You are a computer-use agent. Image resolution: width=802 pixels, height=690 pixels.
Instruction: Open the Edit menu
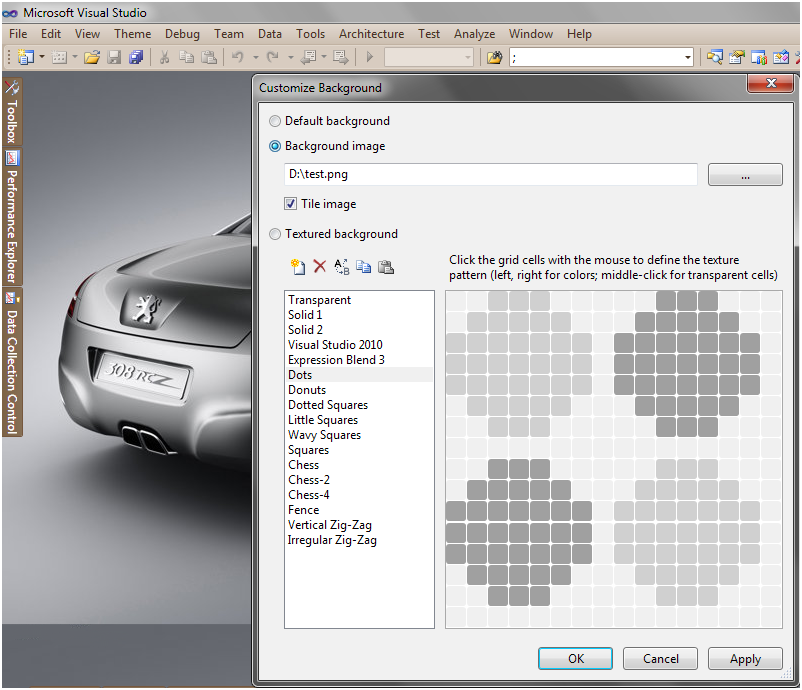[x=51, y=34]
